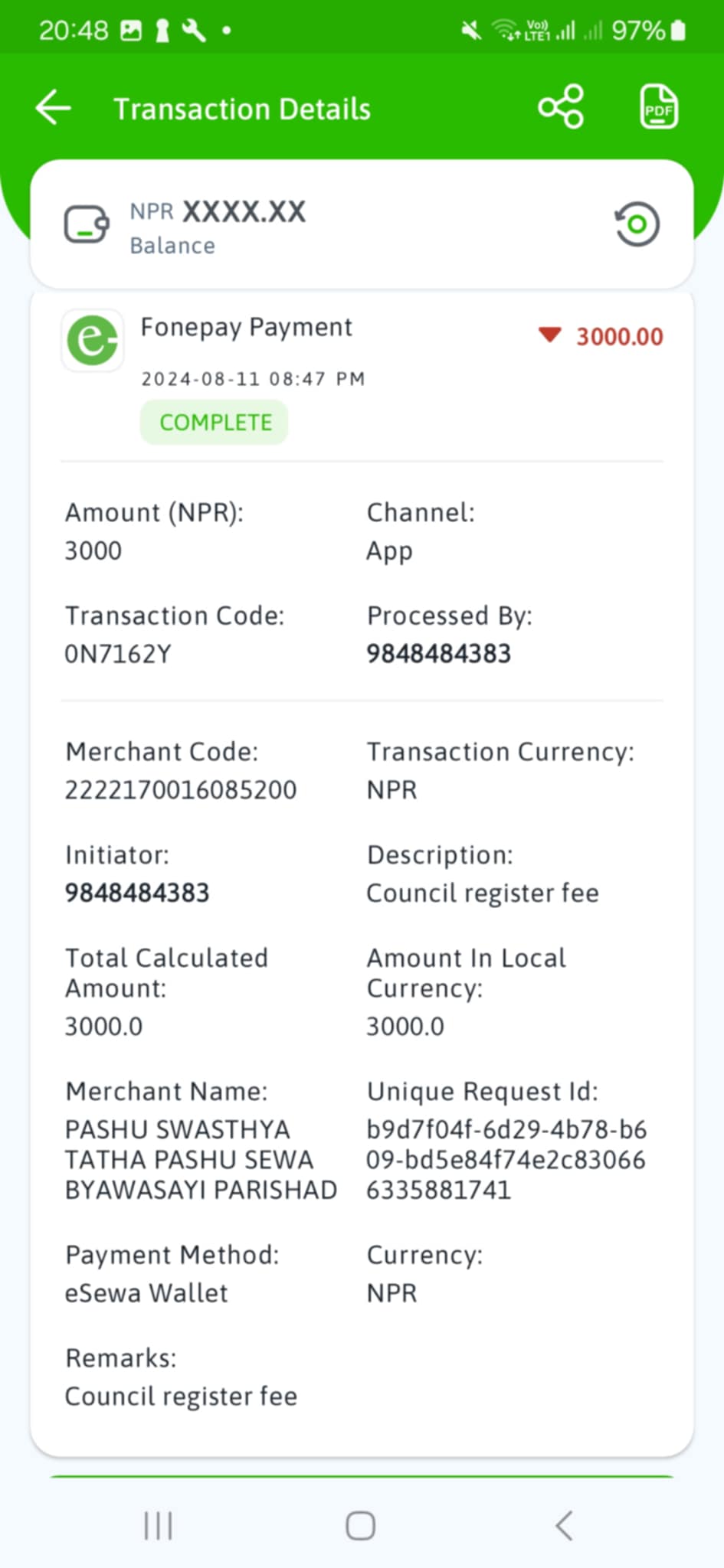
Task: Tap the wallet icon beside balance
Action: pos(86,224)
